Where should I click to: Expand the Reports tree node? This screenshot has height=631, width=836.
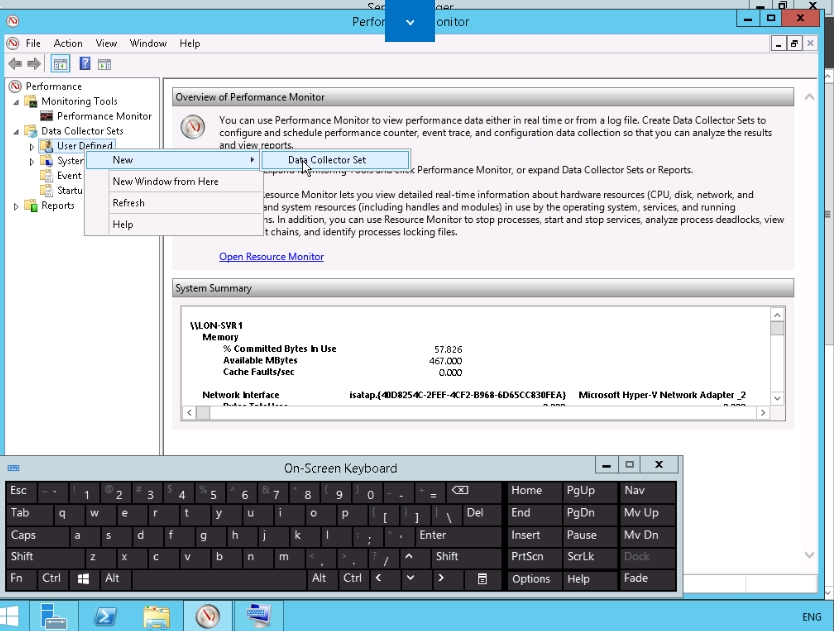pos(16,206)
